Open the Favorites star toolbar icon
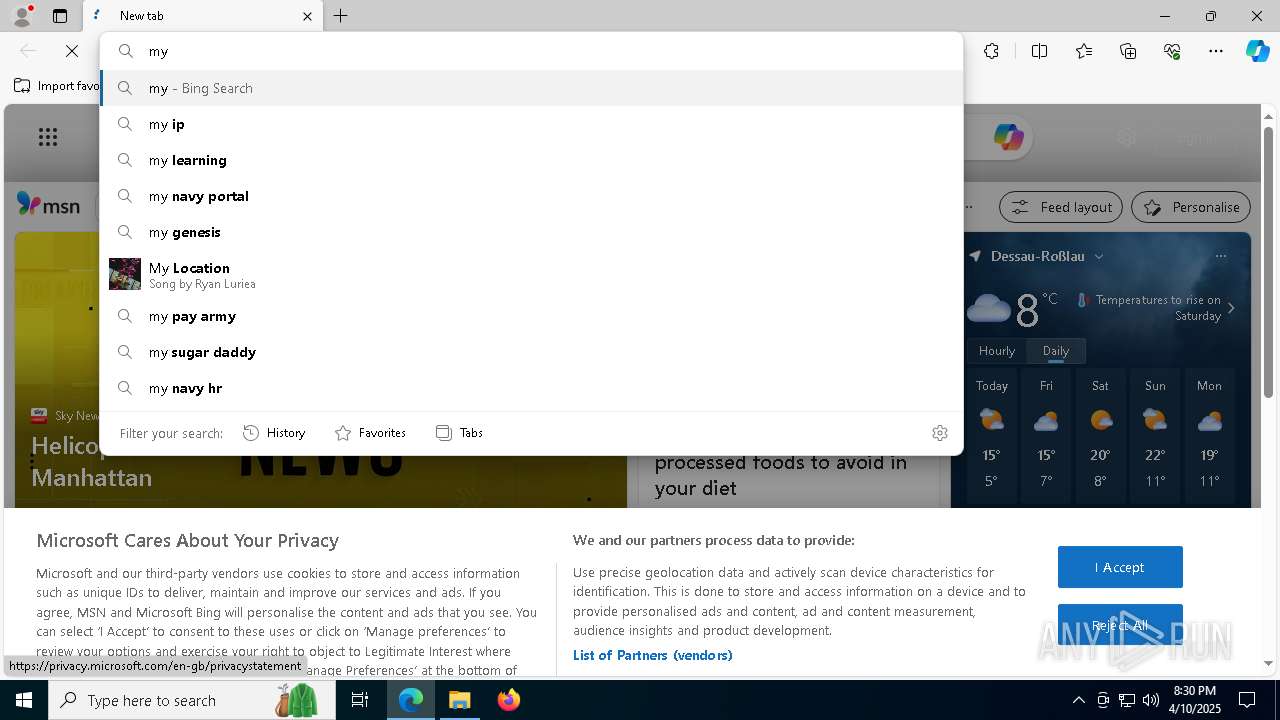Image resolution: width=1280 pixels, height=720 pixels. click(x=1084, y=51)
